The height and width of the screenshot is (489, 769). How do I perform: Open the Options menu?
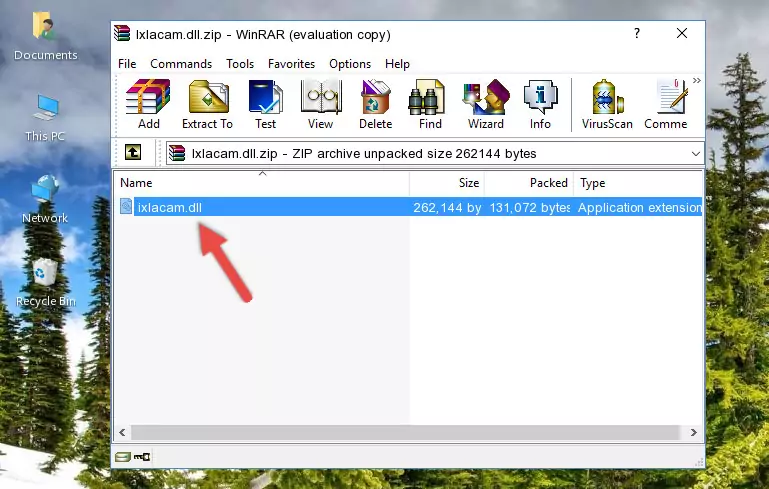click(x=350, y=64)
